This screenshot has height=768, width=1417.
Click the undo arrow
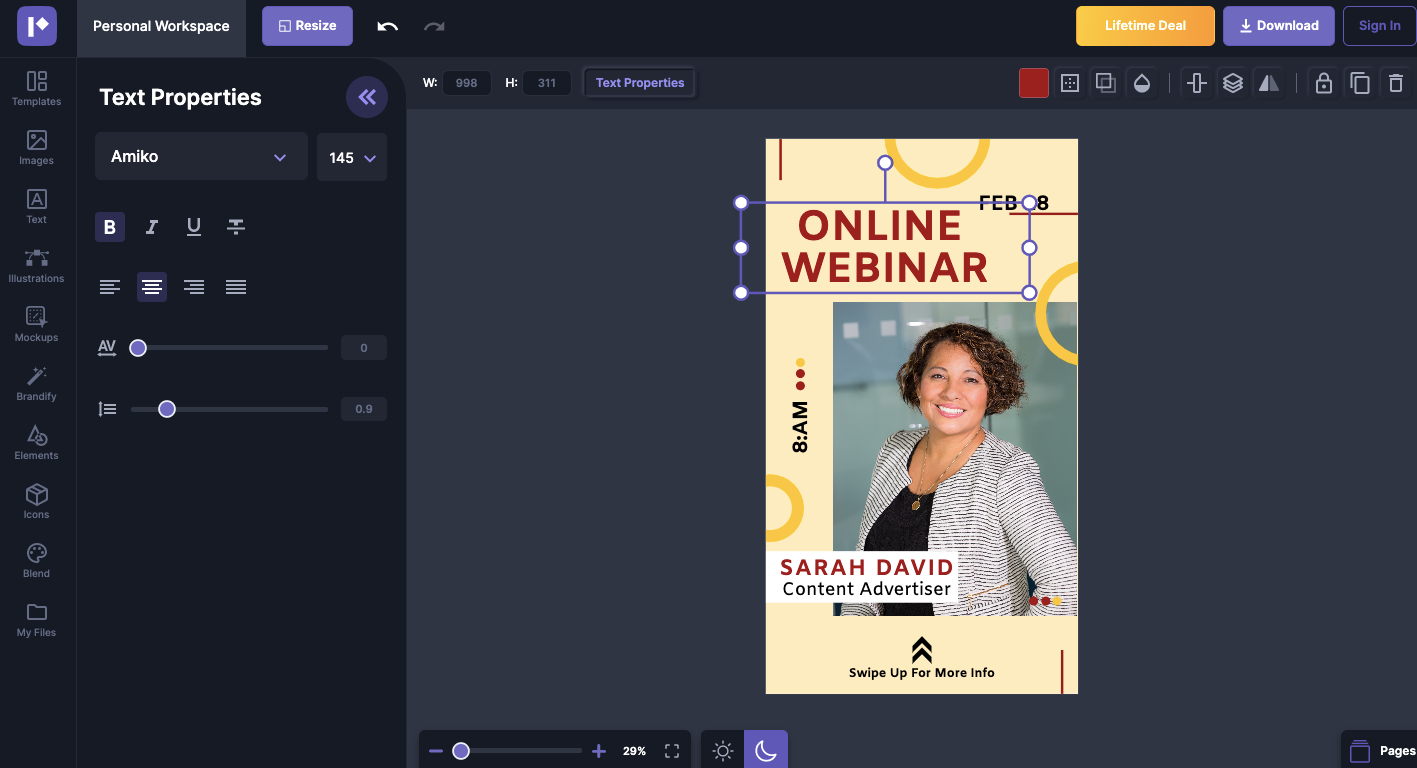(387, 26)
